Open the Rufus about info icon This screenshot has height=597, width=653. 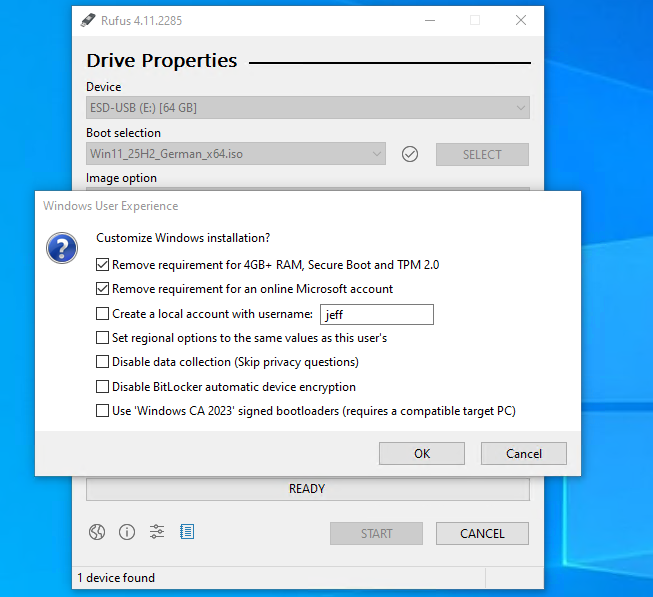pos(127,532)
